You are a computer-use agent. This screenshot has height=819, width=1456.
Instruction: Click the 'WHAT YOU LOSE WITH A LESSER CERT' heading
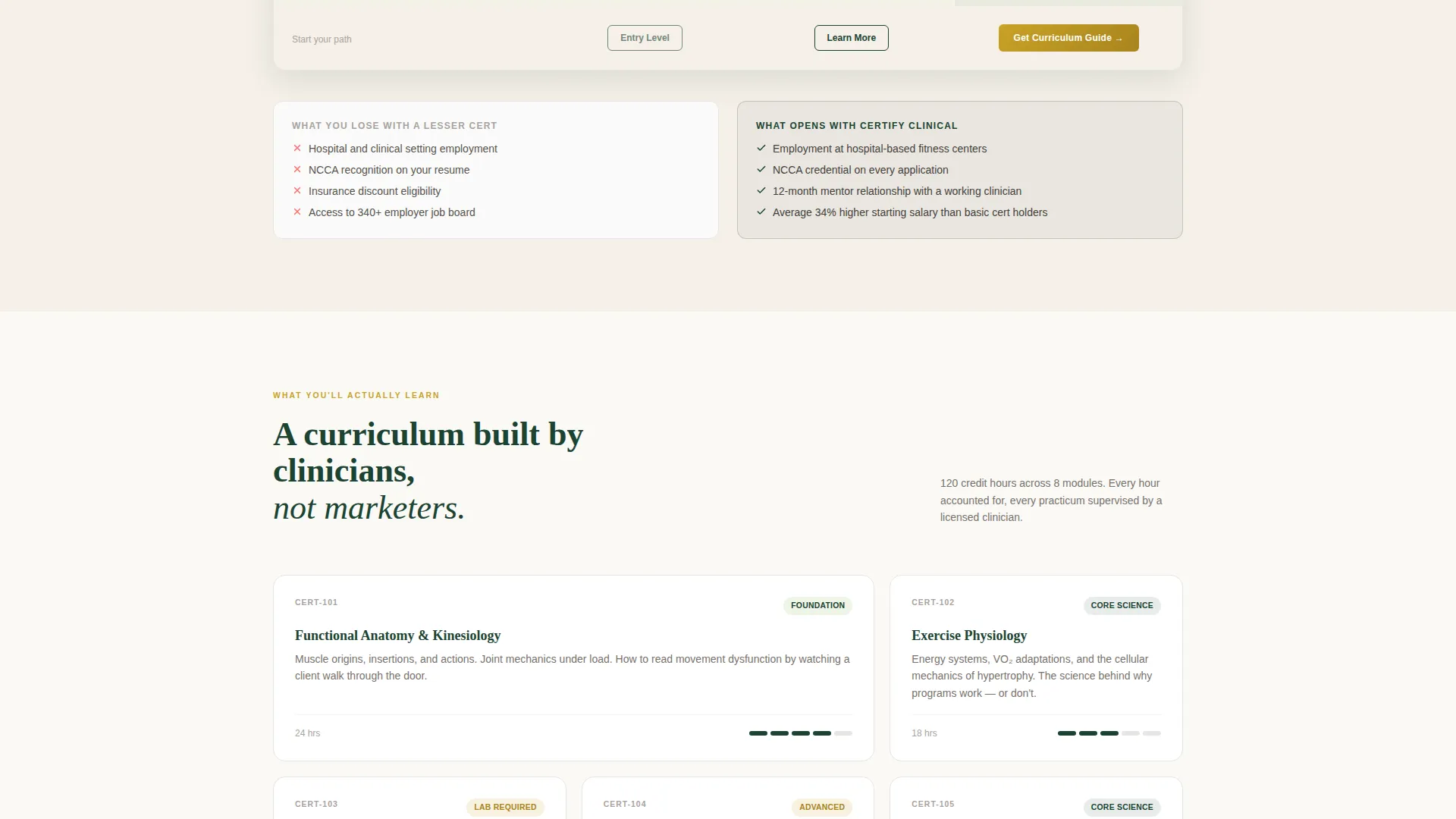tap(394, 126)
